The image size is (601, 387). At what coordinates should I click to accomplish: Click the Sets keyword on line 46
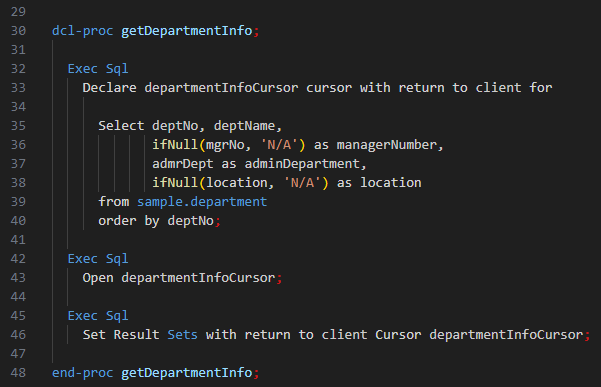click(x=182, y=335)
